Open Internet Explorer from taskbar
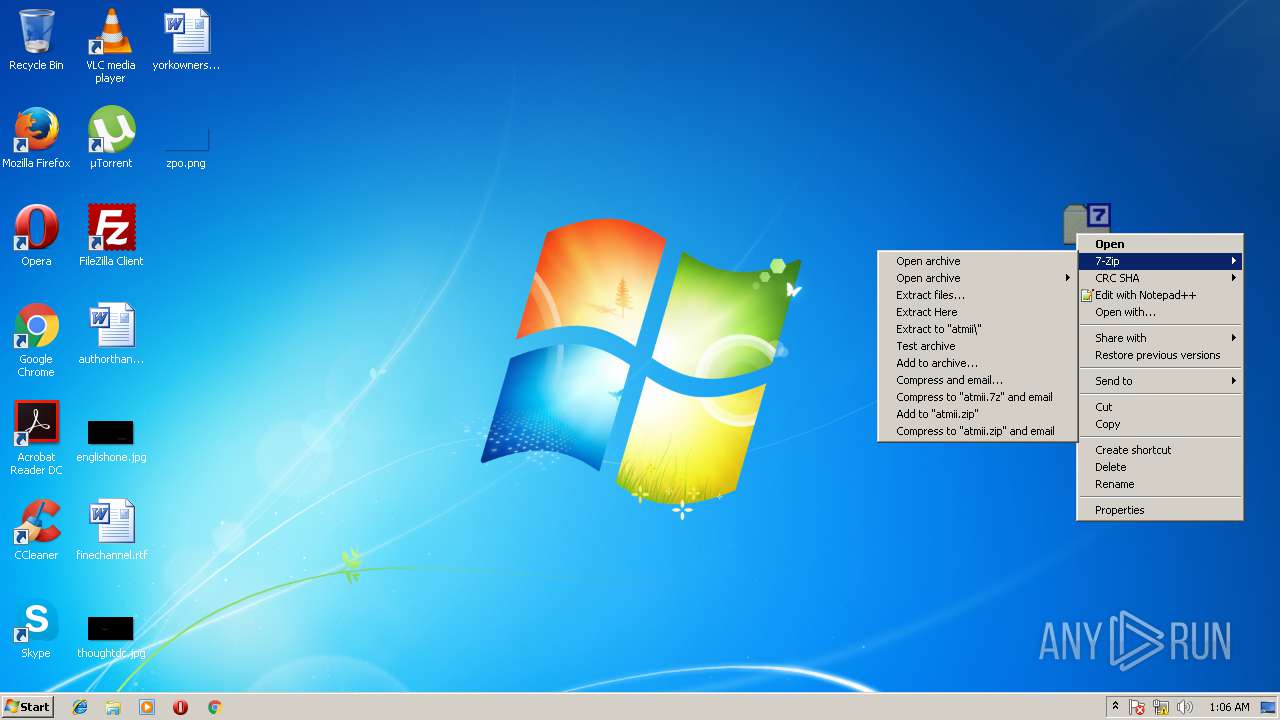Image resolution: width=1280 pixels, height=720 pixels. (x=80, y=707)
